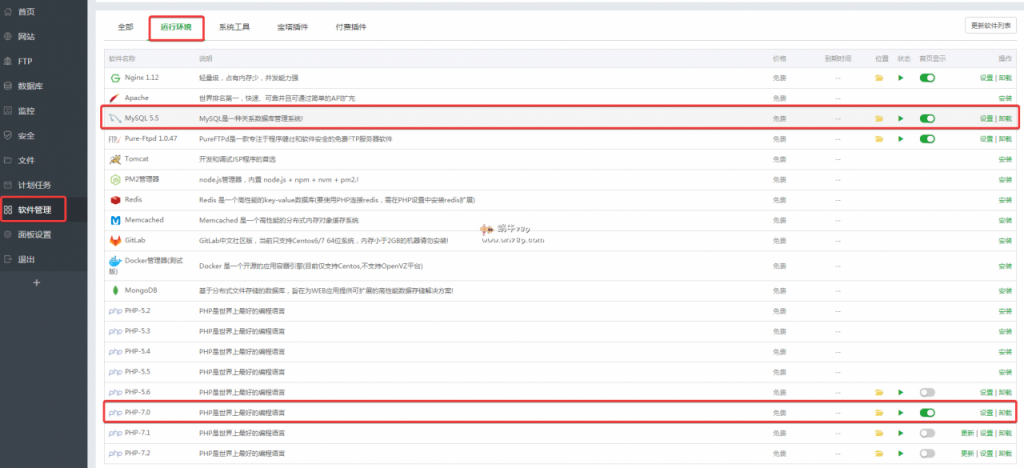Click the 更新软件列表 button
The width and height of the screenshot is (1024, 468).
tap(990, 25)
